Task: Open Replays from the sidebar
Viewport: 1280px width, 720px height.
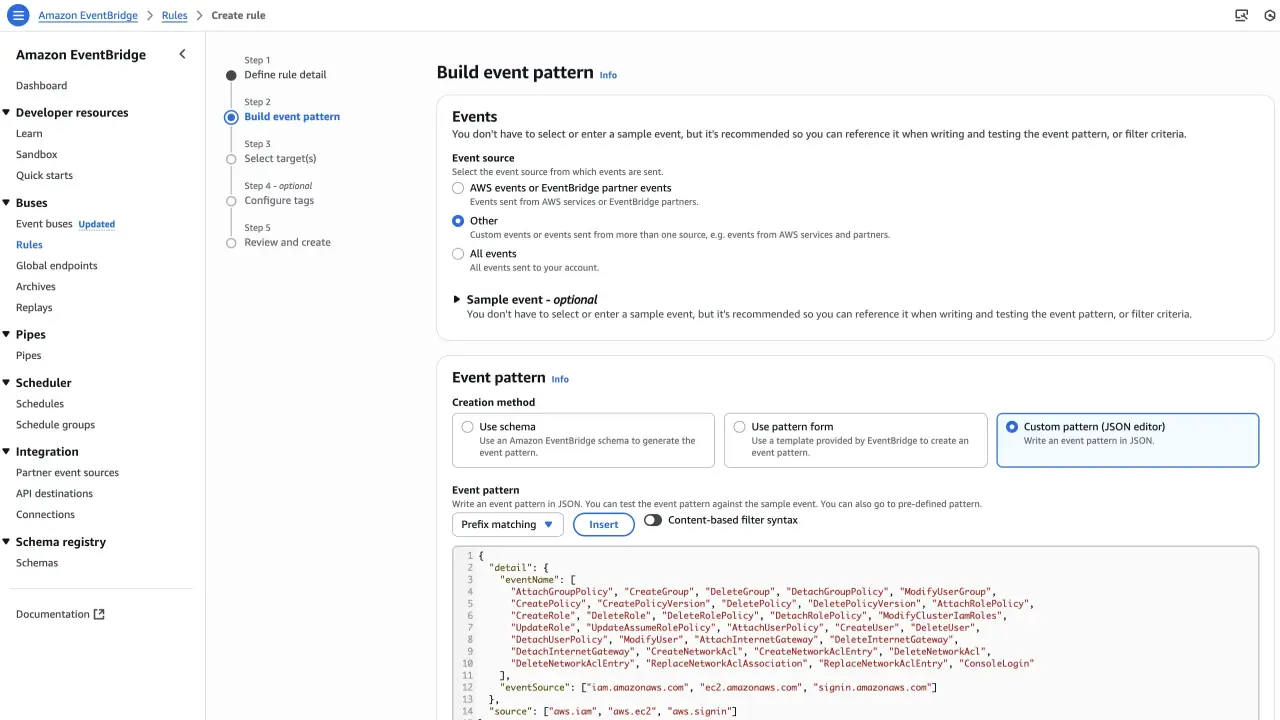Action: [x=34, y=308]
